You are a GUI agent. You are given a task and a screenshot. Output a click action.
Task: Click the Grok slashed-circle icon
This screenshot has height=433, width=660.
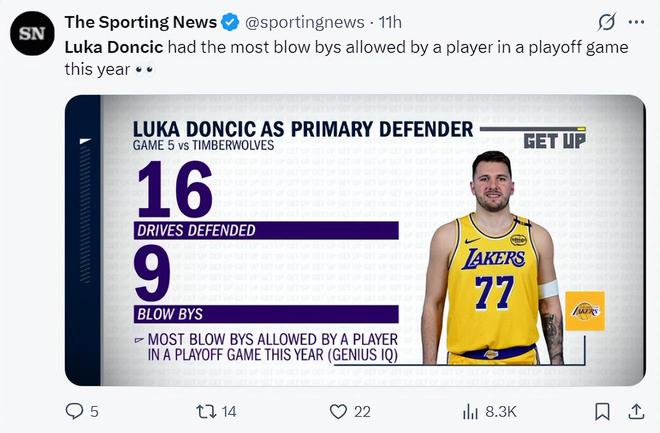click(605, 22)
